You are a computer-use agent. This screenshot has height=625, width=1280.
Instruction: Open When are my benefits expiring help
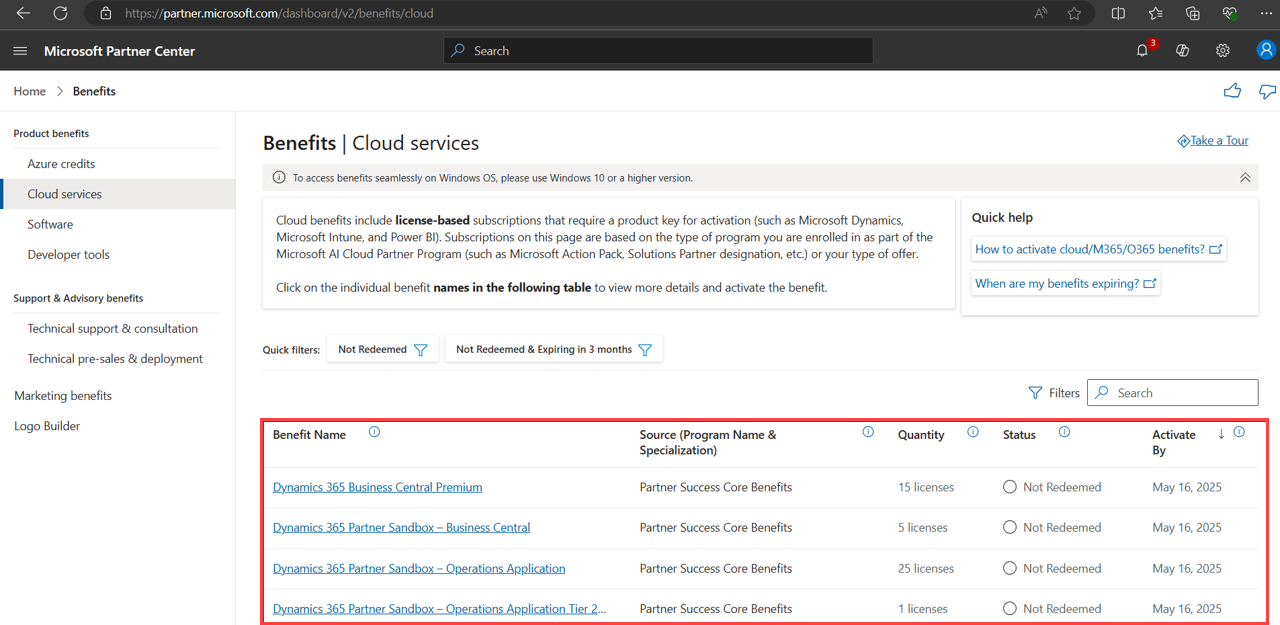1065,283
